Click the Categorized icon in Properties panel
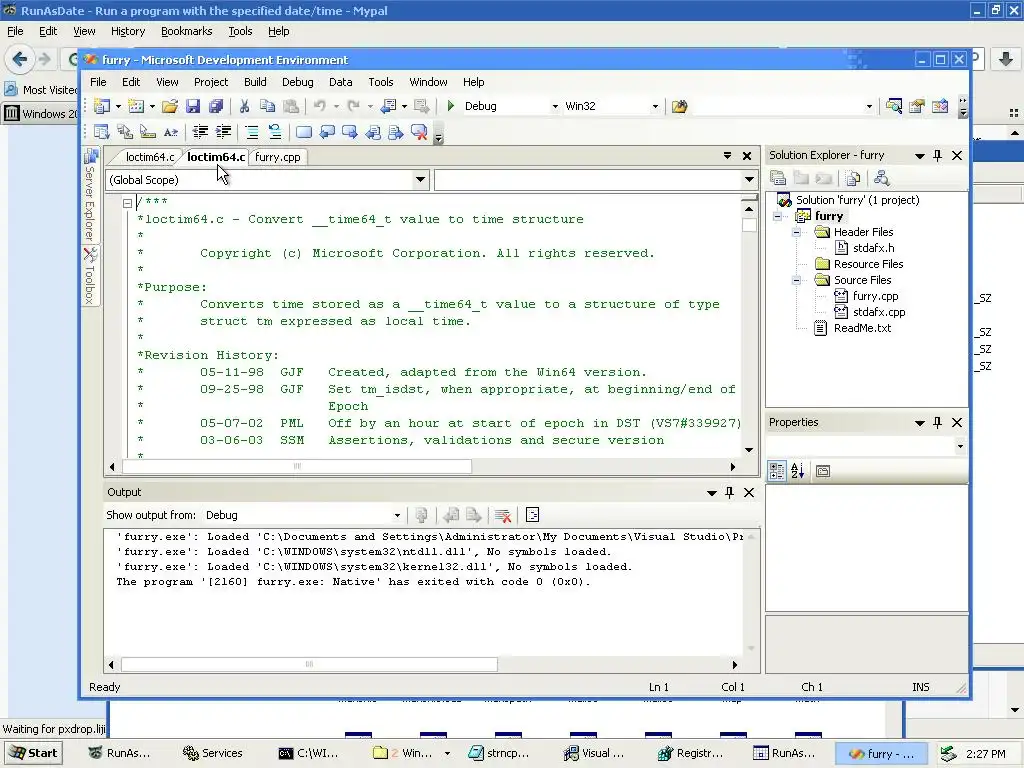Image resolution: width=1024 pixels, height=768 pixels. (776, 471)
